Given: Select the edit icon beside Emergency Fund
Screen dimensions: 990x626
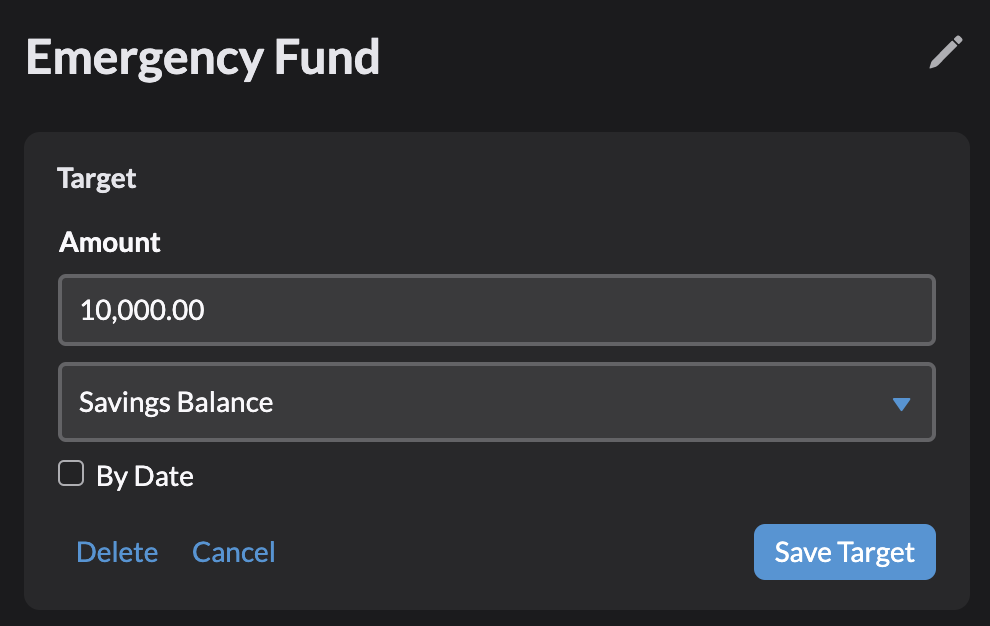Looking at the screenshot, I should coord(944,53).
